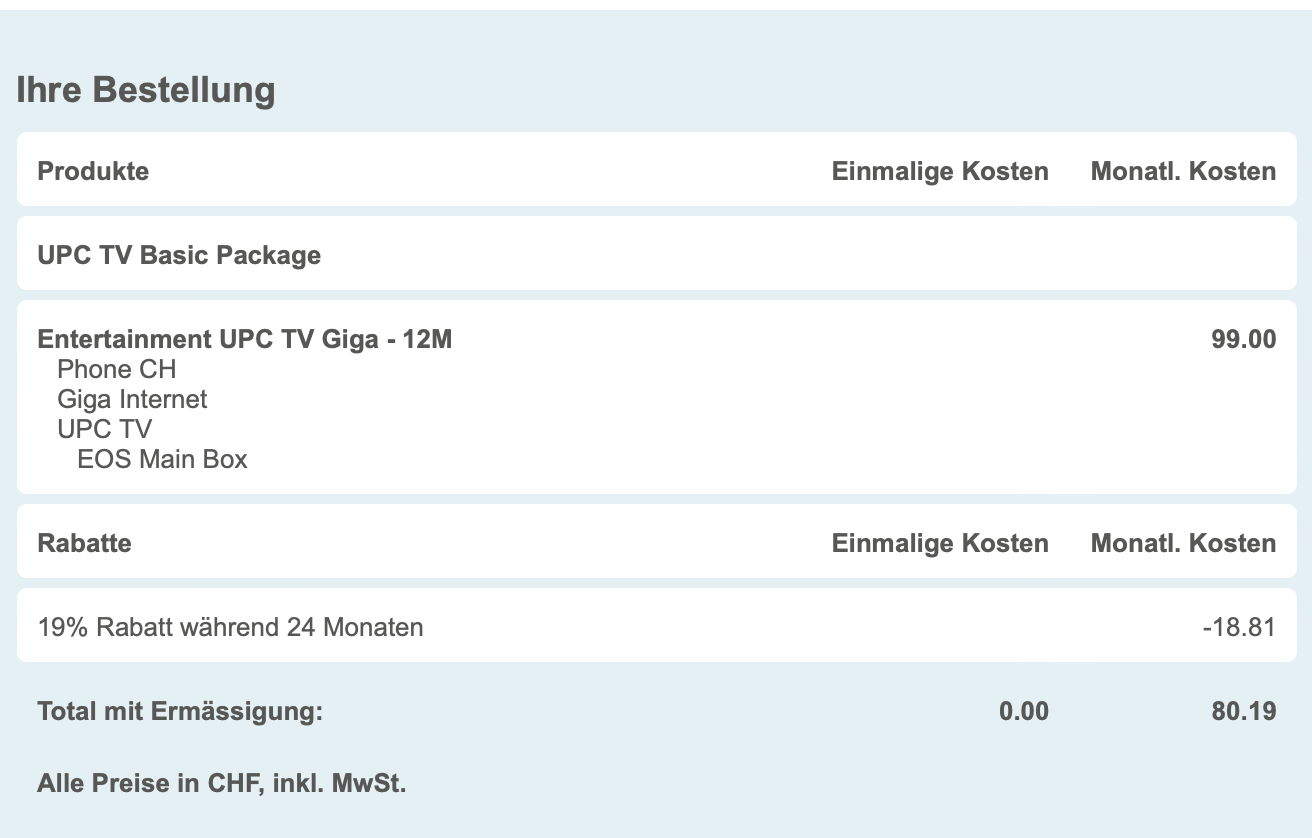Click the "Total mit Ermässigung:" label
1312x838 pixels.
point(180,712)
